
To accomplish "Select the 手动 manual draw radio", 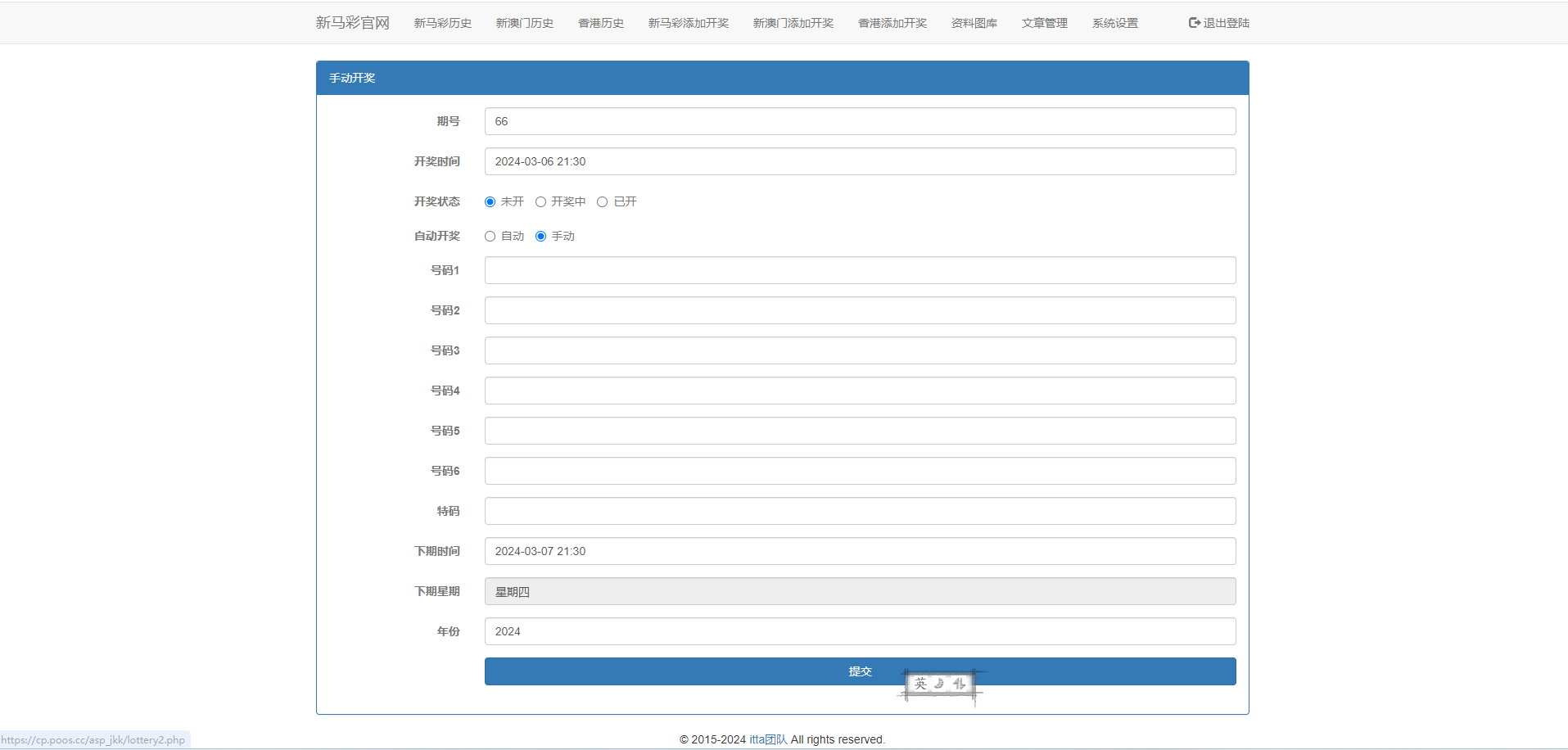I will click(540, 237).
